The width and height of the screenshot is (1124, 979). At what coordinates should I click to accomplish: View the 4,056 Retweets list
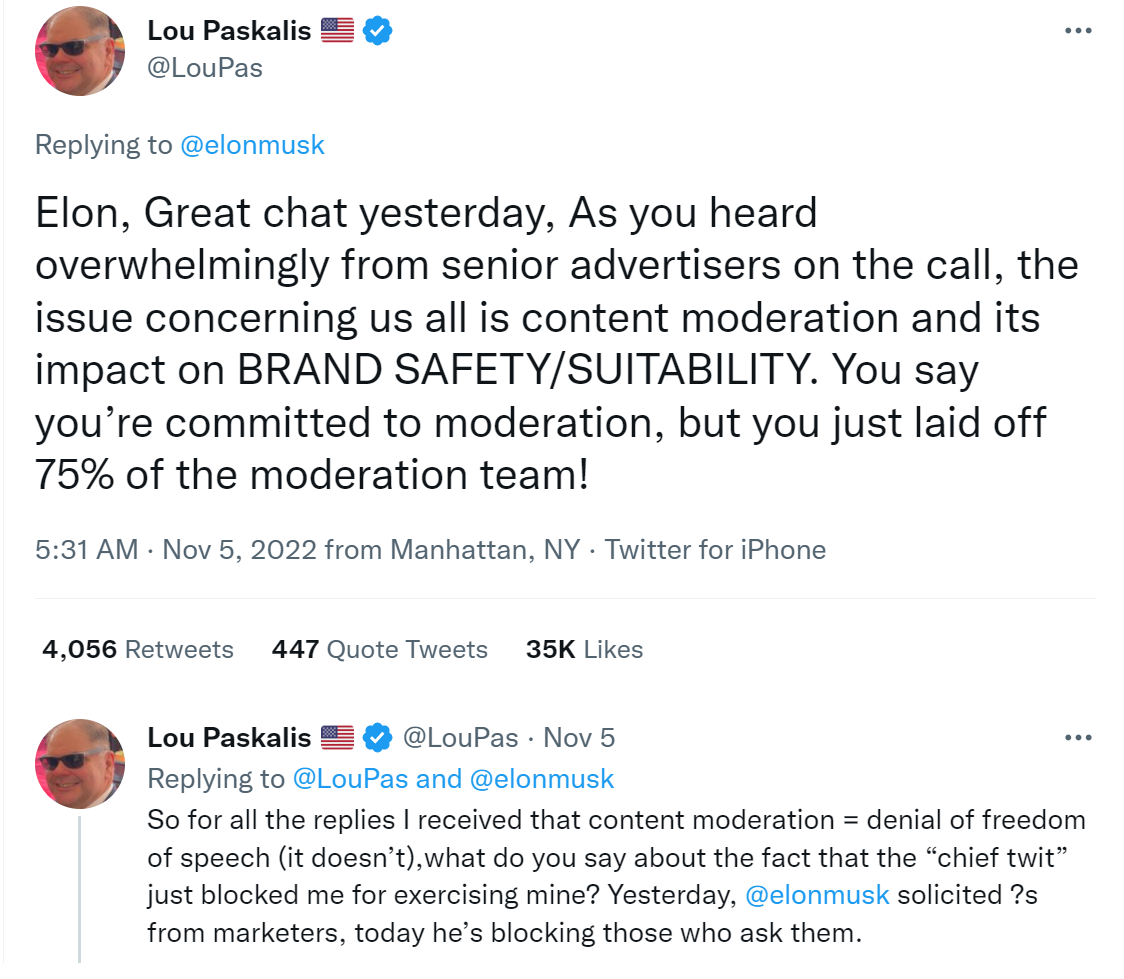point(137,649)
